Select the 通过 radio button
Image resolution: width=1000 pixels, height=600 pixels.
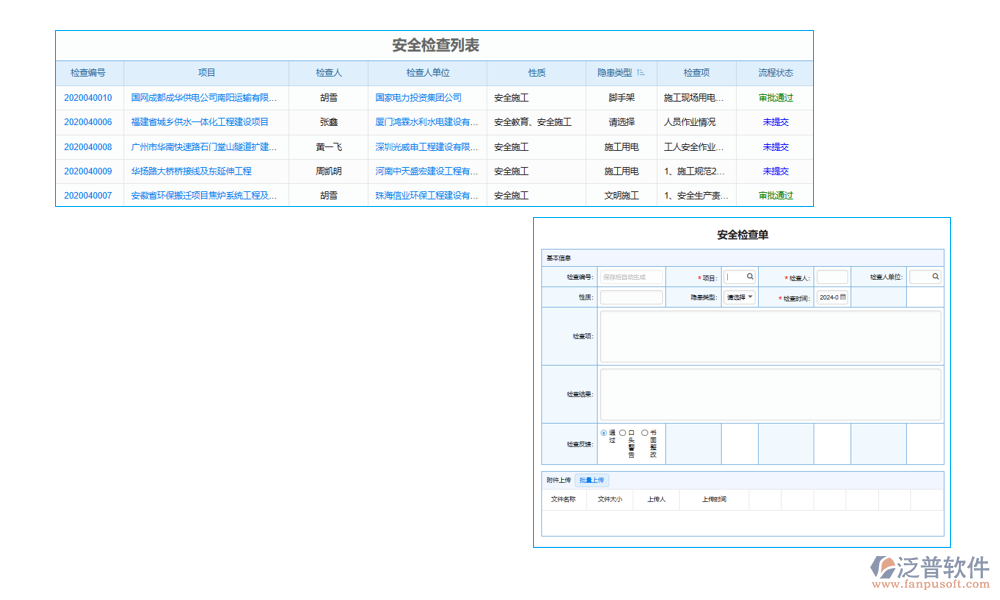(604, 433)
